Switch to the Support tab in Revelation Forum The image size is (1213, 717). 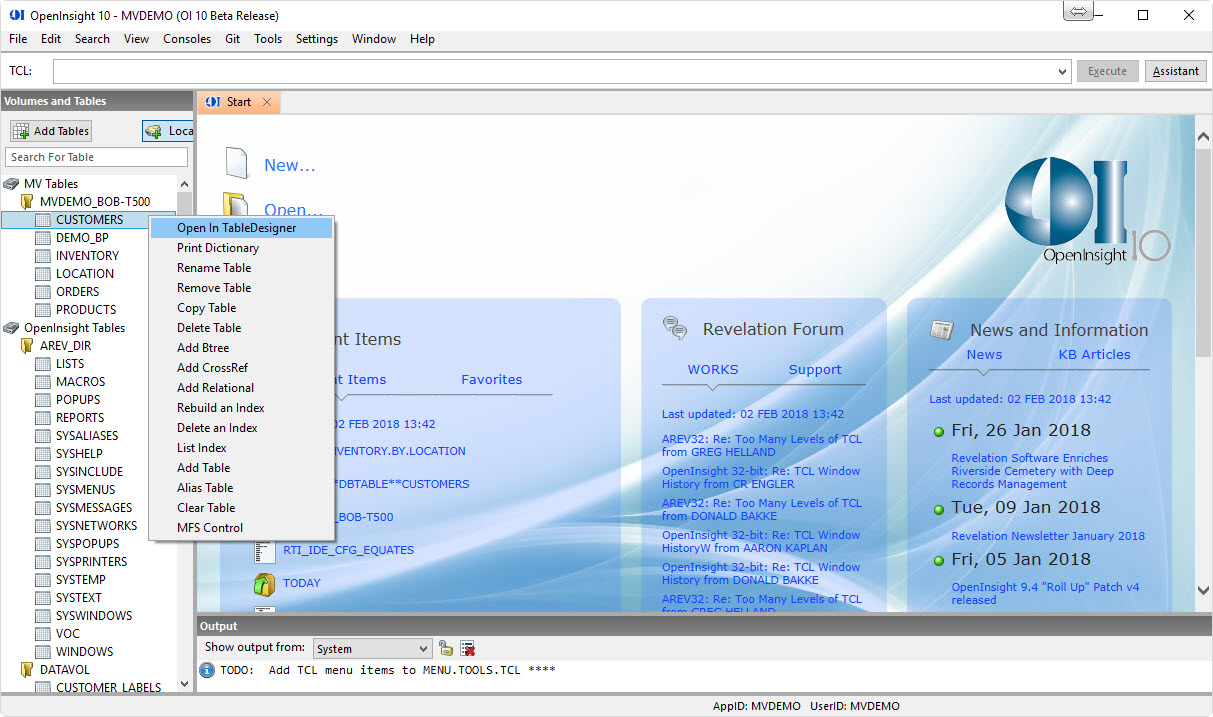[x=815, y=370]
